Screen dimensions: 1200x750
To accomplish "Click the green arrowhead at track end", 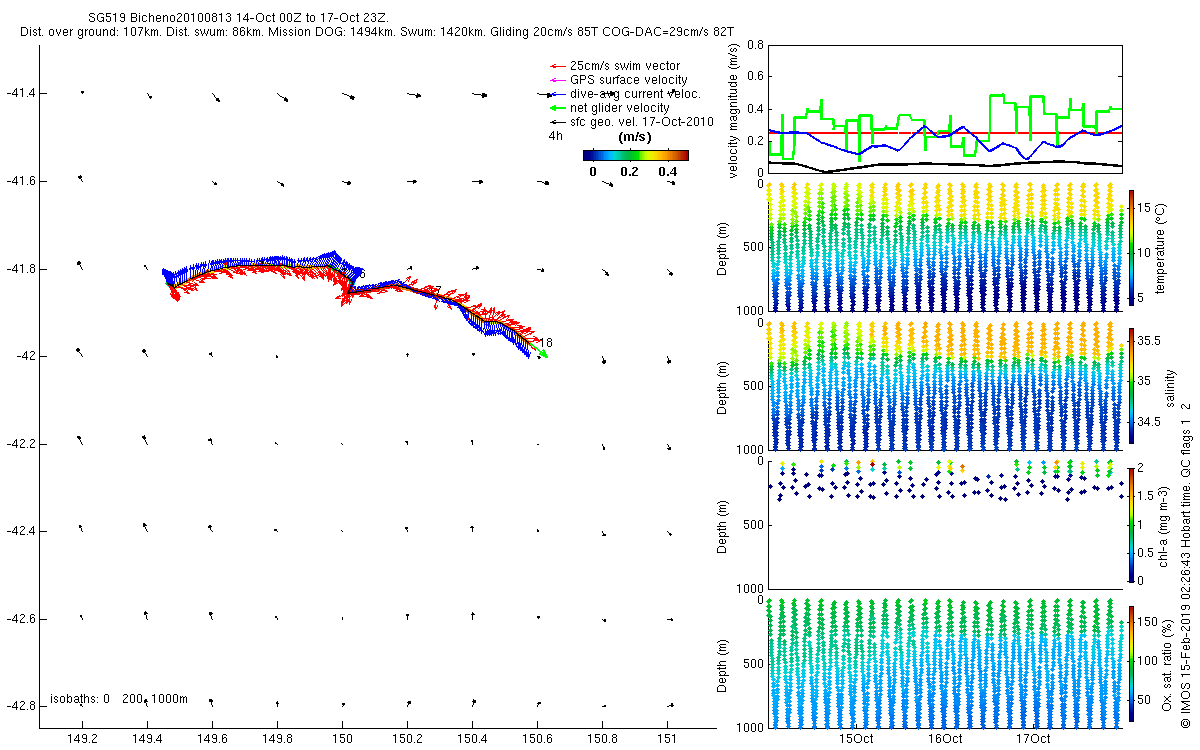I will click(x=543, y=353).
